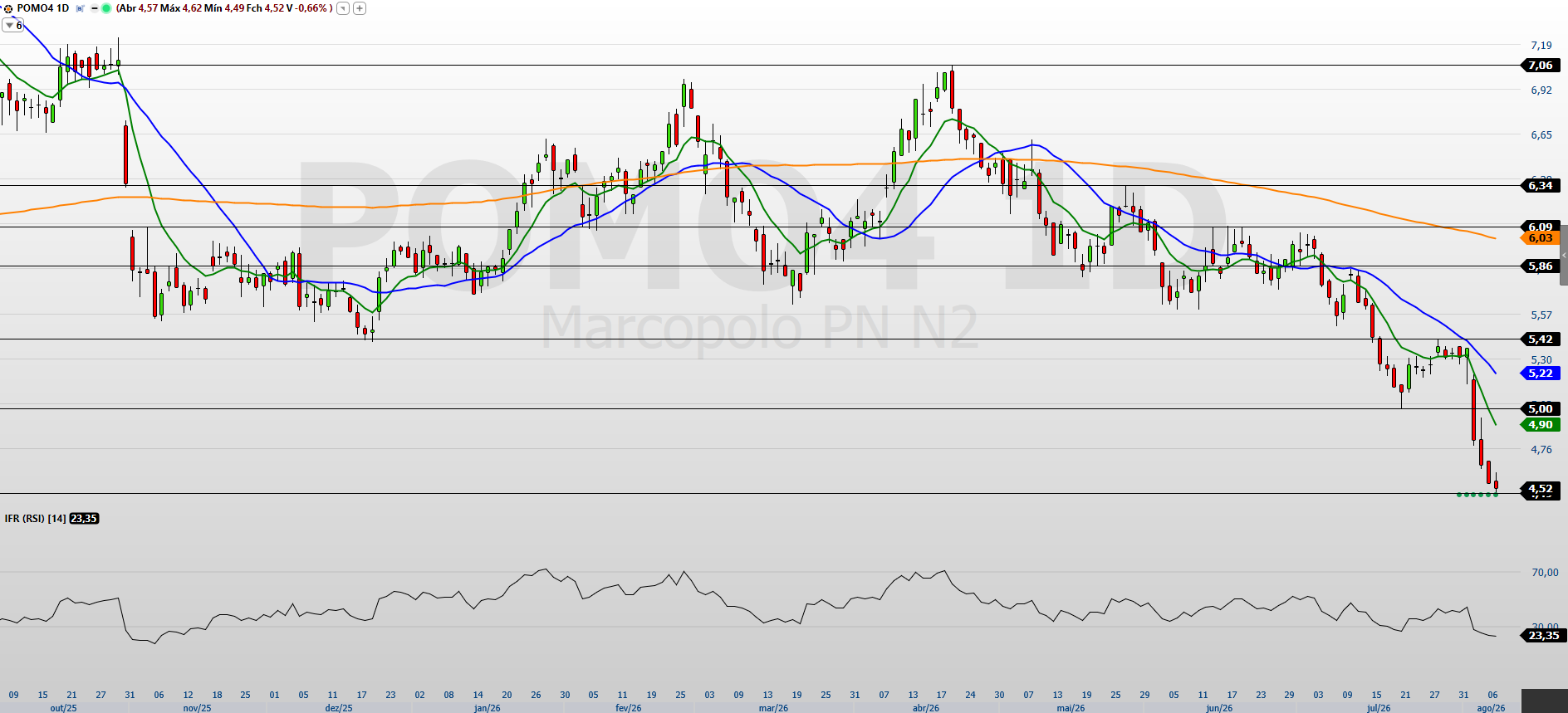1568x713 pixels.
Task: Click the orange 6,03 moving average tag
Action: [1540, 238]
